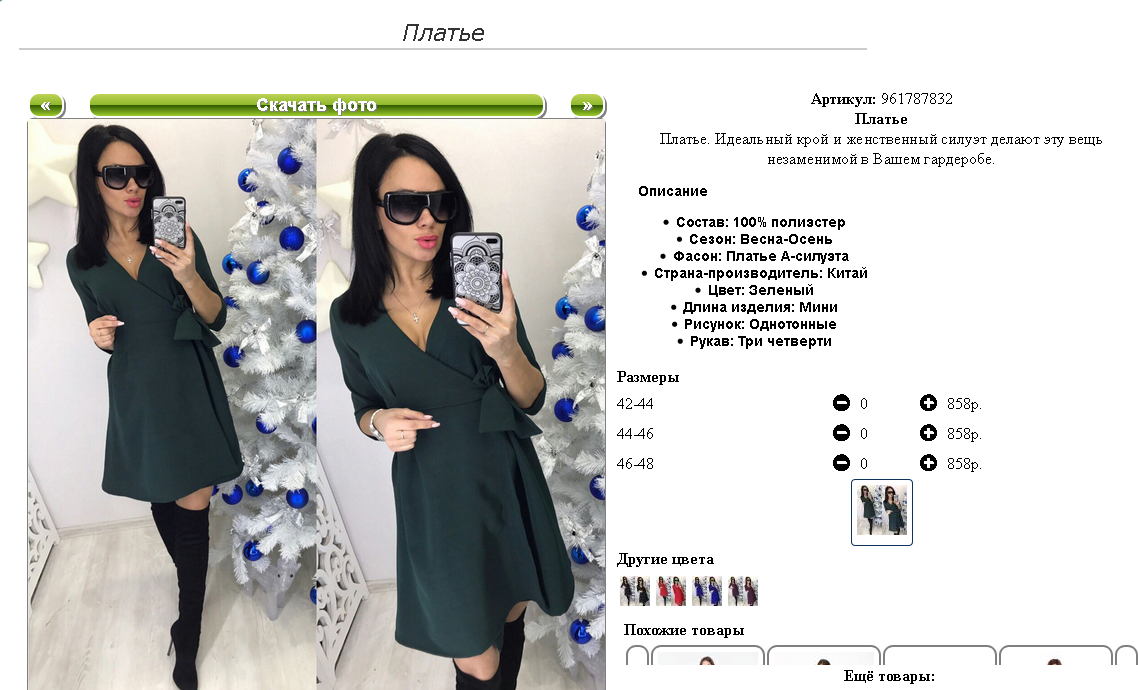
Task: Go to next photo with » button
Action: (x=587, y=106)
